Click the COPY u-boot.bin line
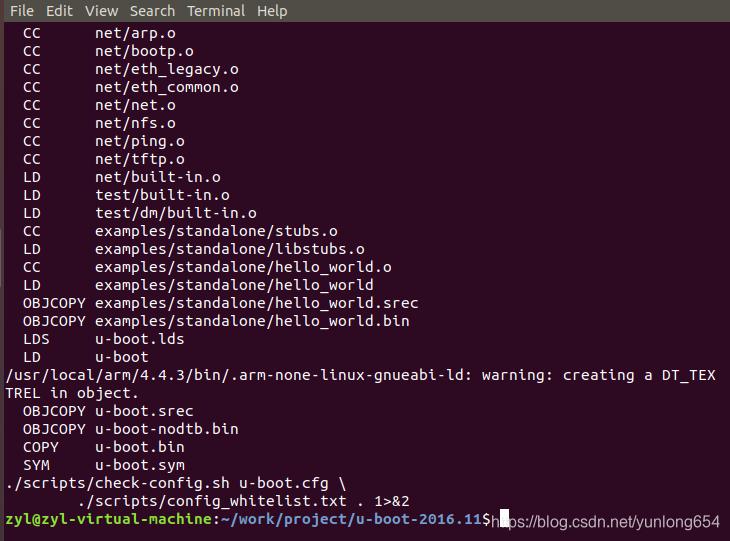This screenshot has width=730, height=541. (x=104, y=447)
